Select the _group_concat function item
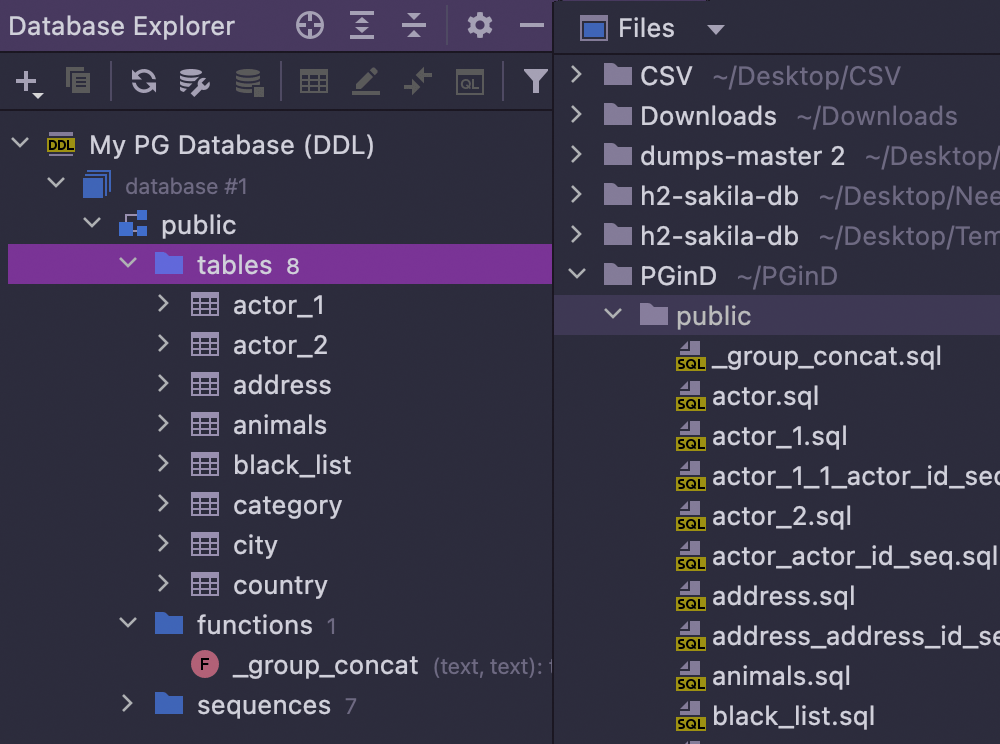 [325, 665]
